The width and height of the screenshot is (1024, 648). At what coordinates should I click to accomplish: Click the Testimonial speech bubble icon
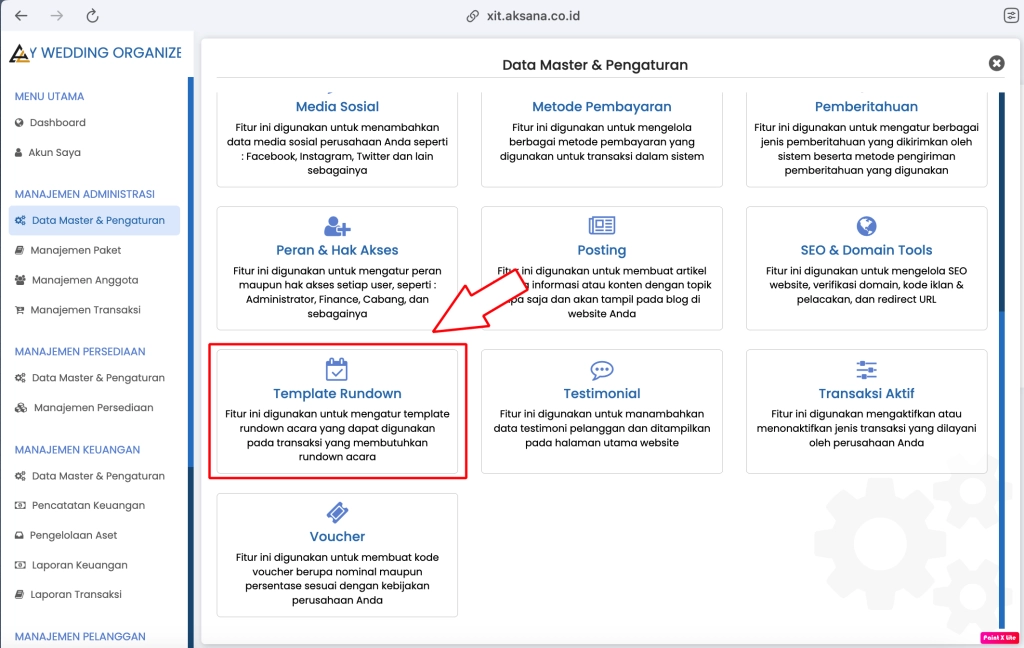pyautogui.click(x=601, y=370)
